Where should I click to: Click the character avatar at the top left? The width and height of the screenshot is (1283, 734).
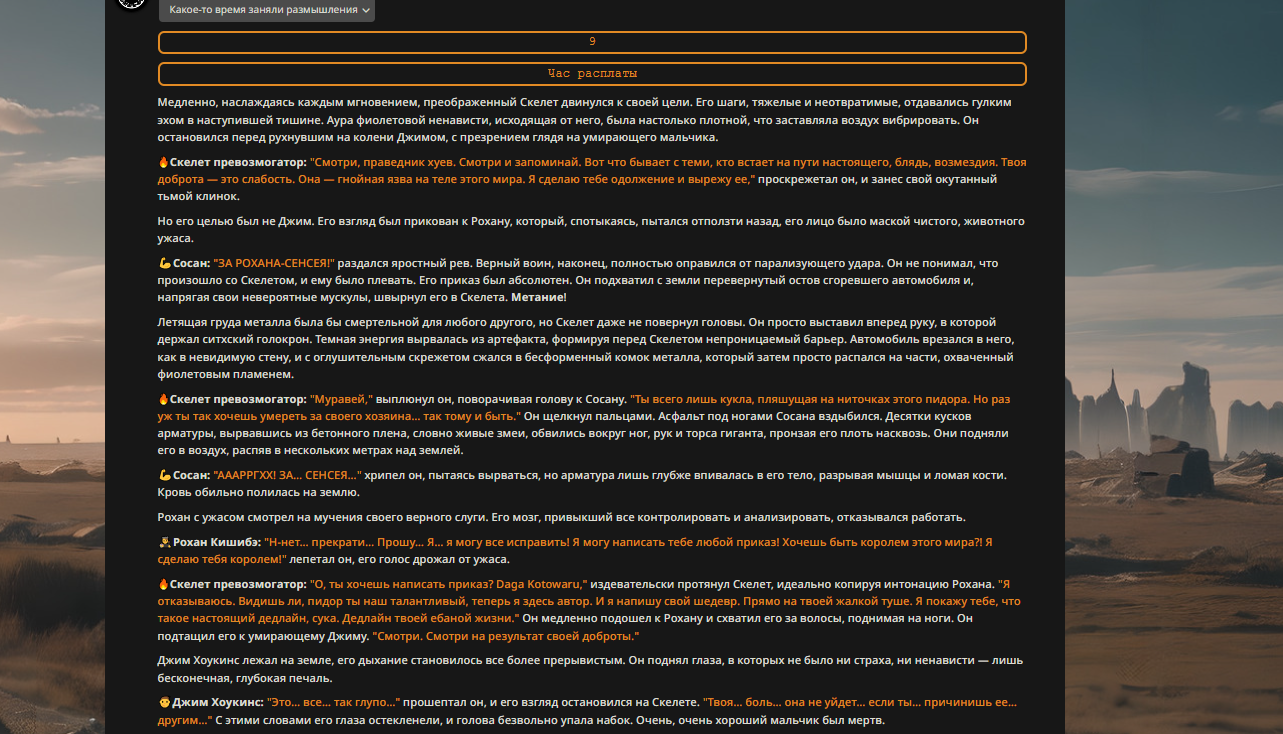pos(131,3)
